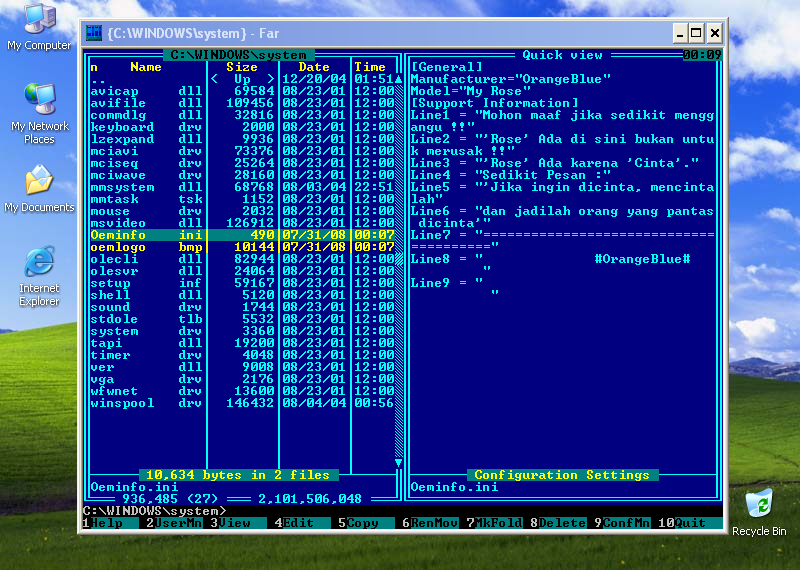
Task: Click the 00:09 clock in the corner
Action: tap(702, 55)
